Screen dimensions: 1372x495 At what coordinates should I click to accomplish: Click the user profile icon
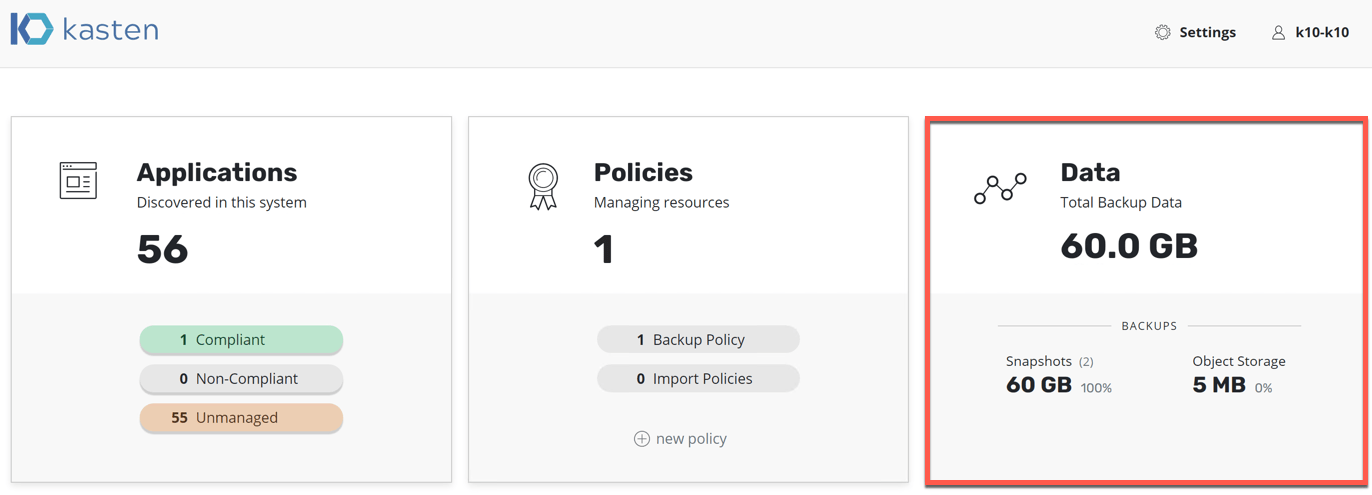(x=1278, y=32)
